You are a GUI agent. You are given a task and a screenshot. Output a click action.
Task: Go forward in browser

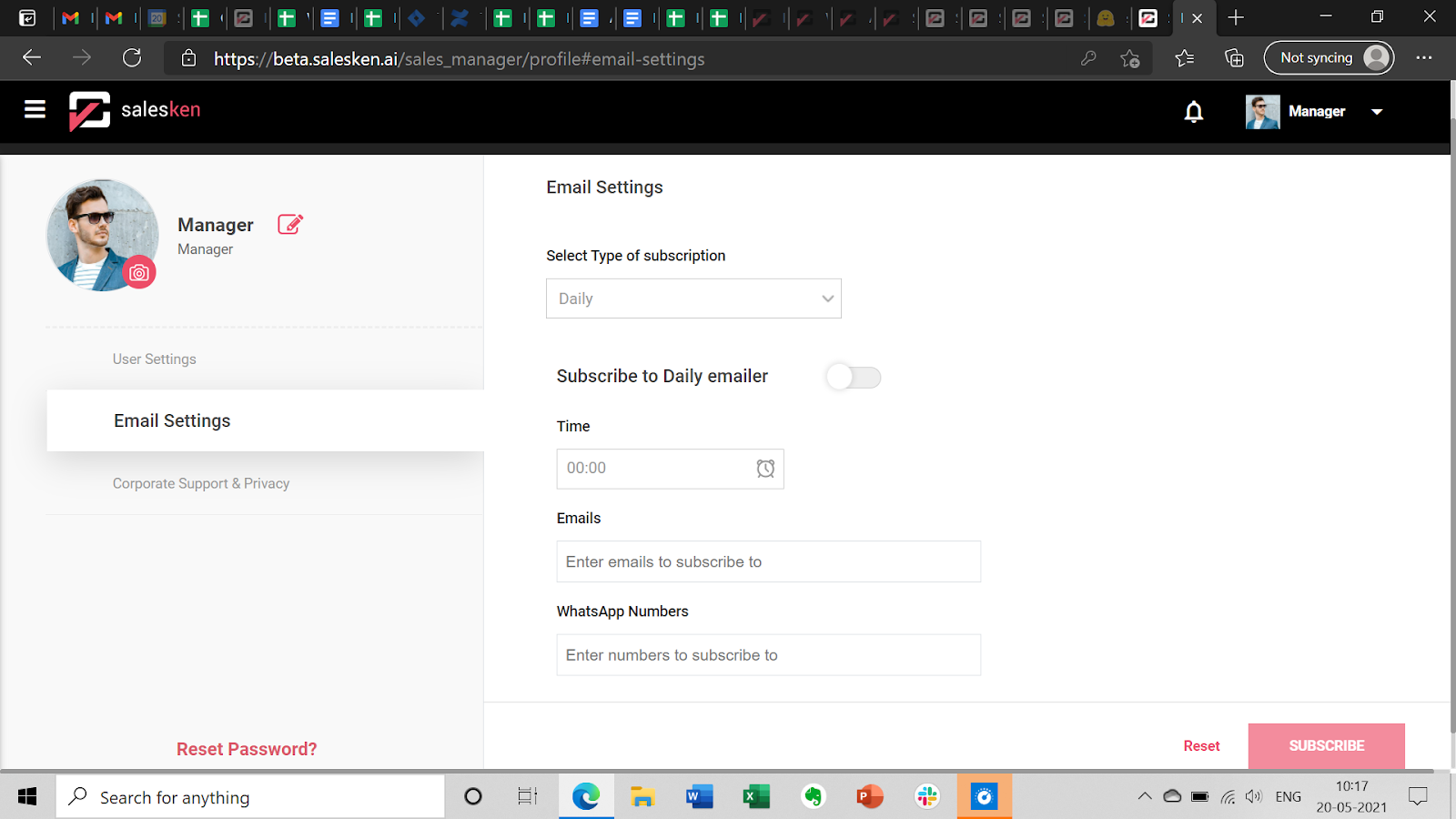coord(82,58)
